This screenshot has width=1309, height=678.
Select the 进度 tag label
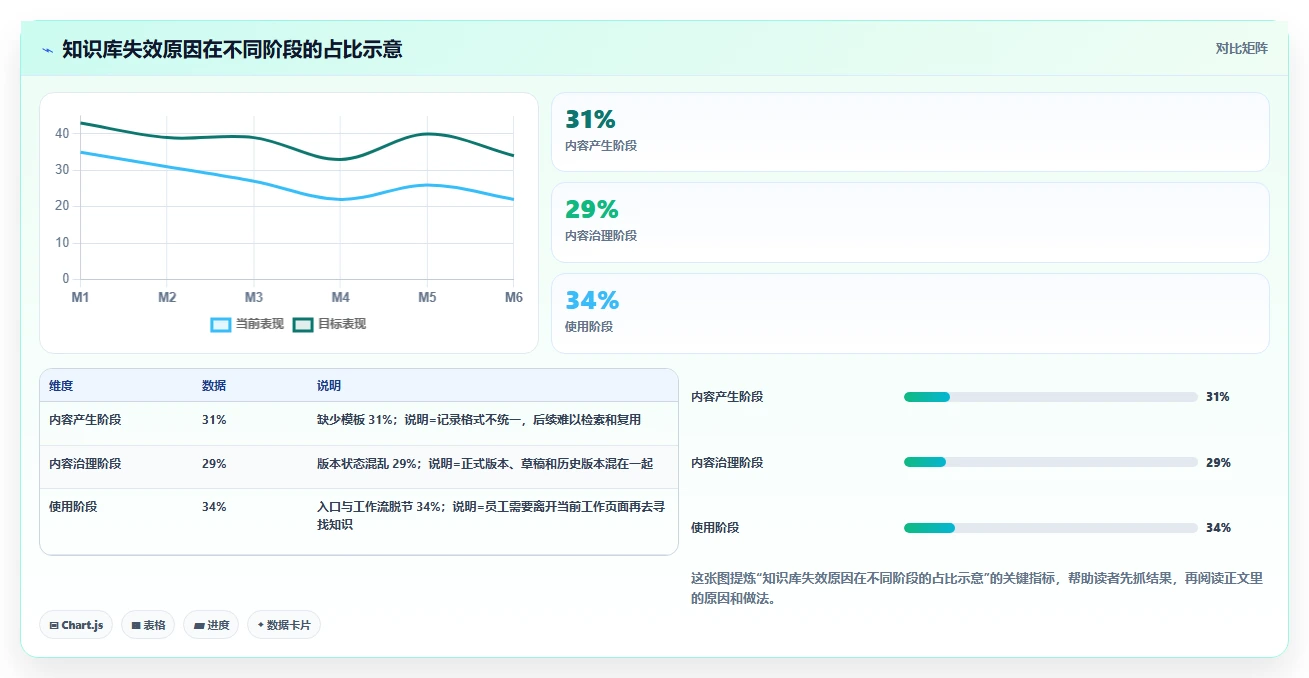click(218, 625)
